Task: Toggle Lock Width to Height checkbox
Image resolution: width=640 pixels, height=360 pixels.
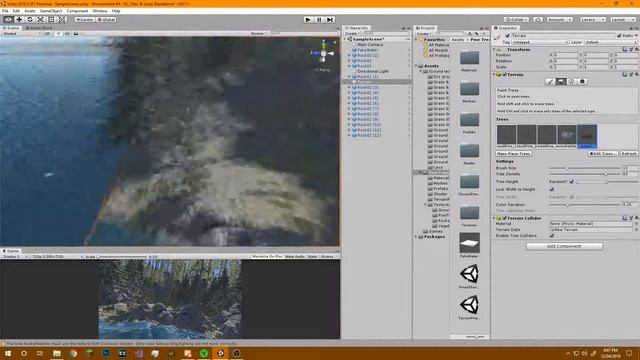Action: pyautogui.click(x=552, y=189)
